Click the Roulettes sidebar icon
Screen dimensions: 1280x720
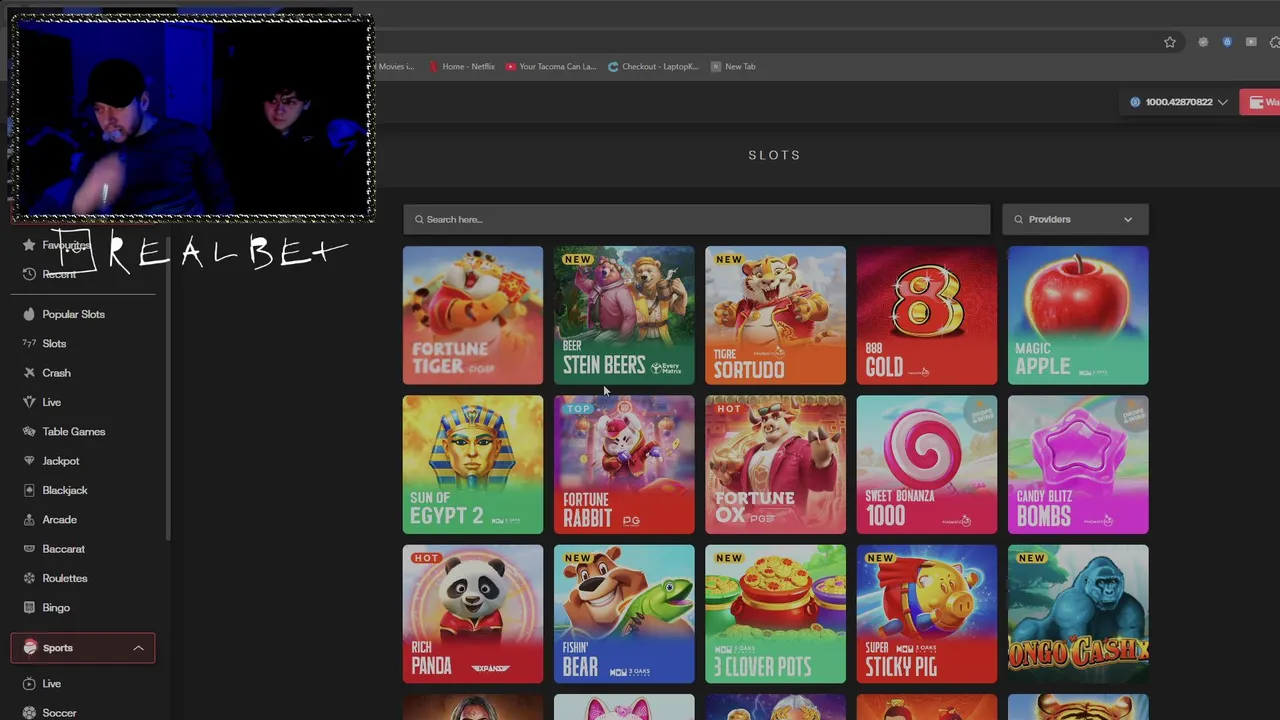click(29, 578)
